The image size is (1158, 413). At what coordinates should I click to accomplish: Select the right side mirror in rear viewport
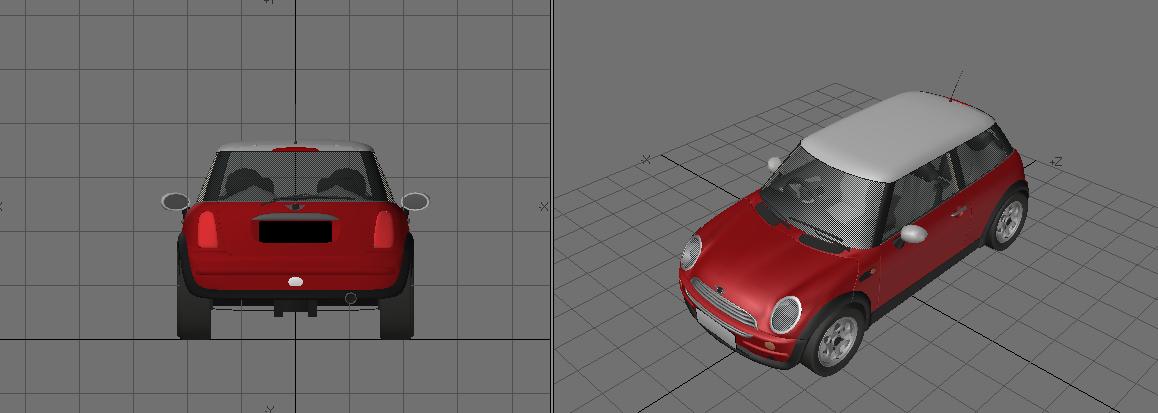(415, 201)
